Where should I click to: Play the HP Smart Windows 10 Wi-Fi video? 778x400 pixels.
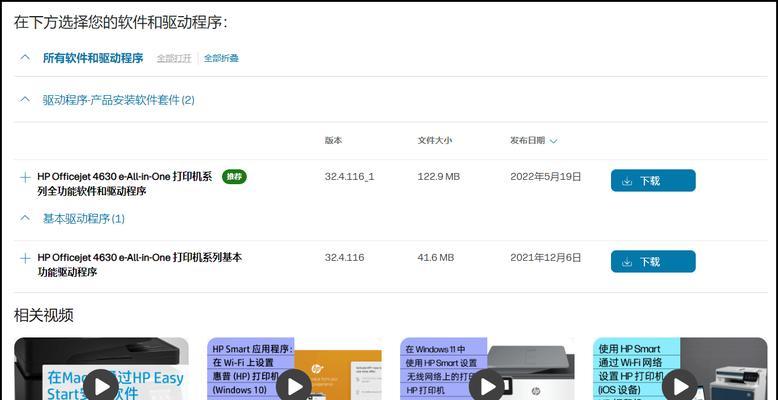[294, 386]
